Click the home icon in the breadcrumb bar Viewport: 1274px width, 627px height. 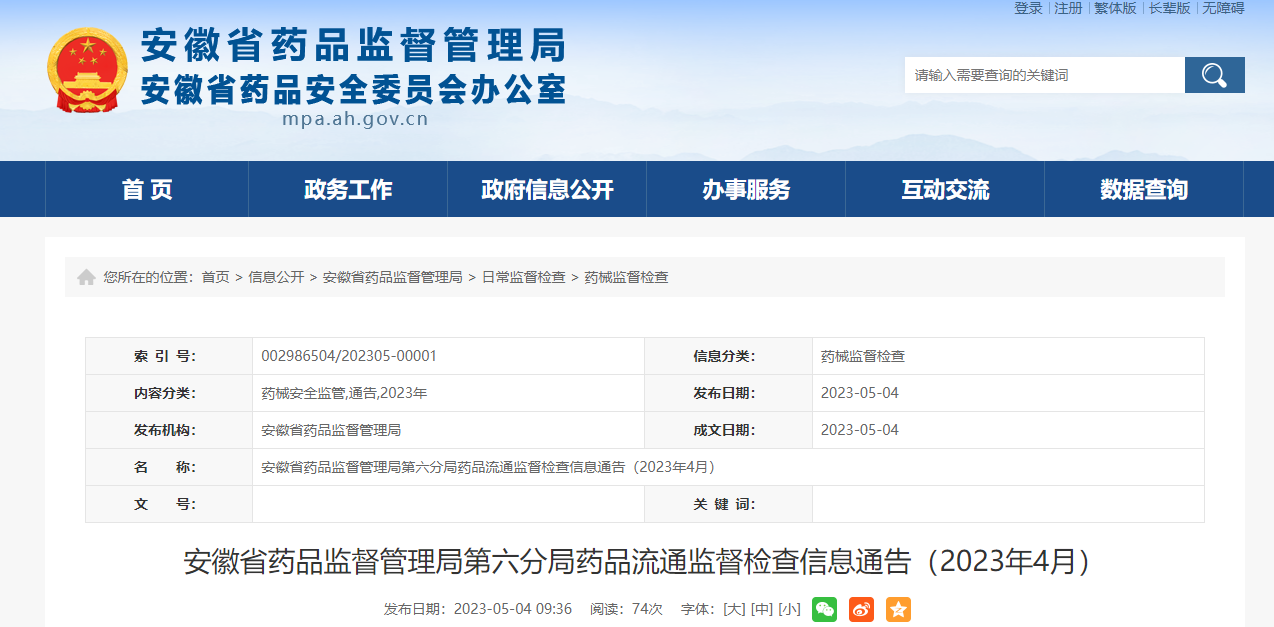pyautogui.click(x=86, y=277)
